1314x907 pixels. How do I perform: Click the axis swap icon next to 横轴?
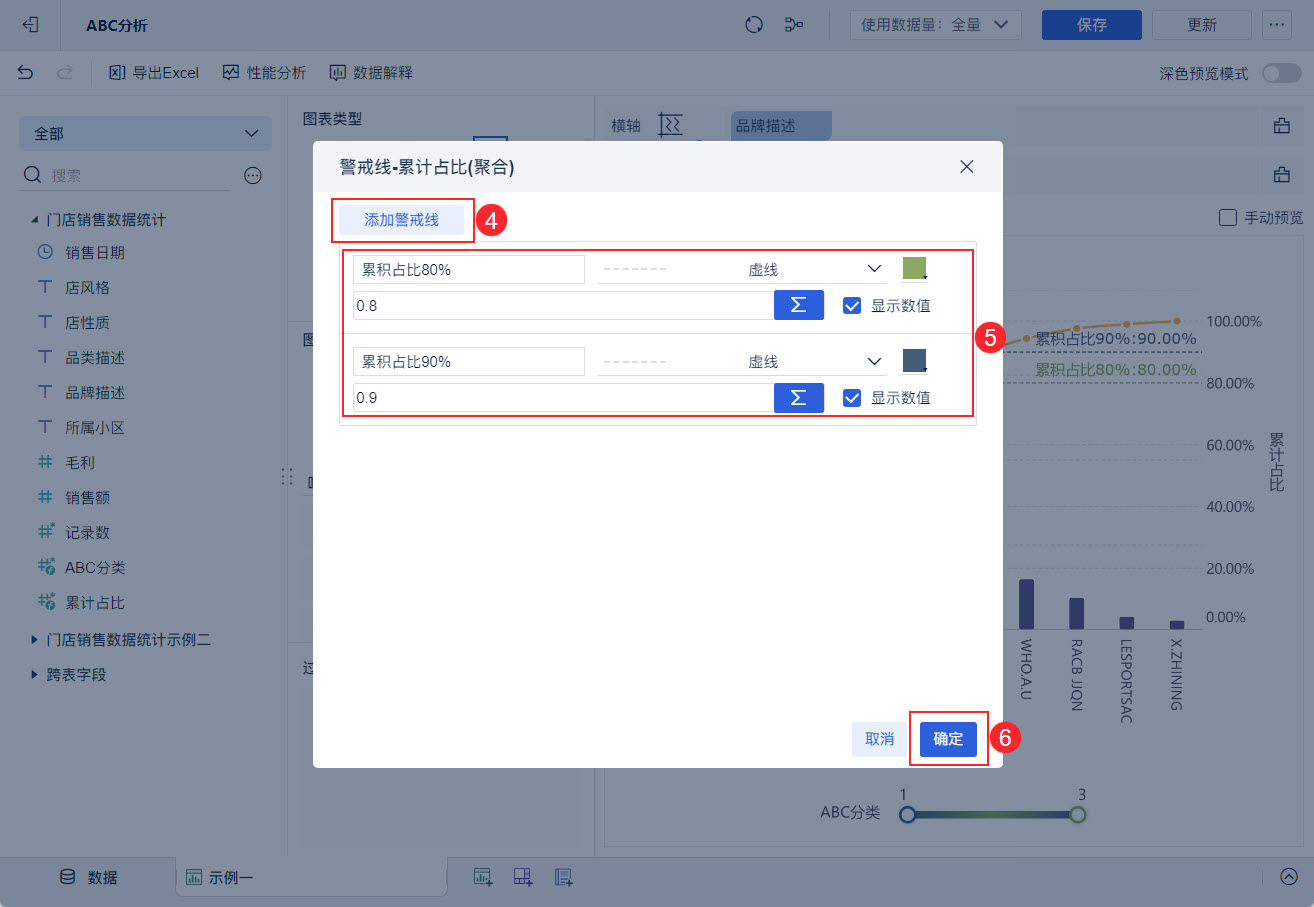(670, 125)
